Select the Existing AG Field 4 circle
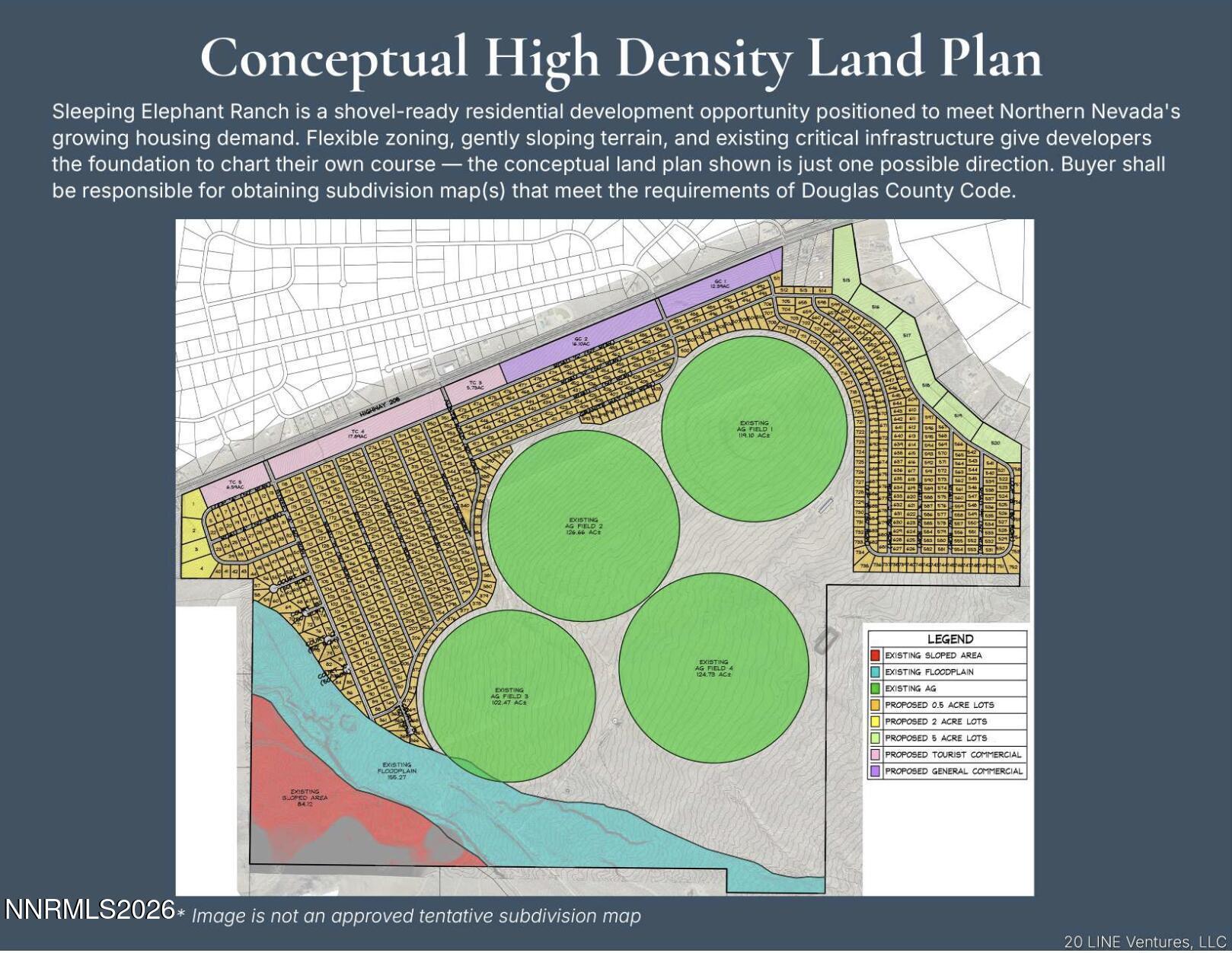Image resolution: width=1232 pixels, height=953 pixels. (713, 668)
